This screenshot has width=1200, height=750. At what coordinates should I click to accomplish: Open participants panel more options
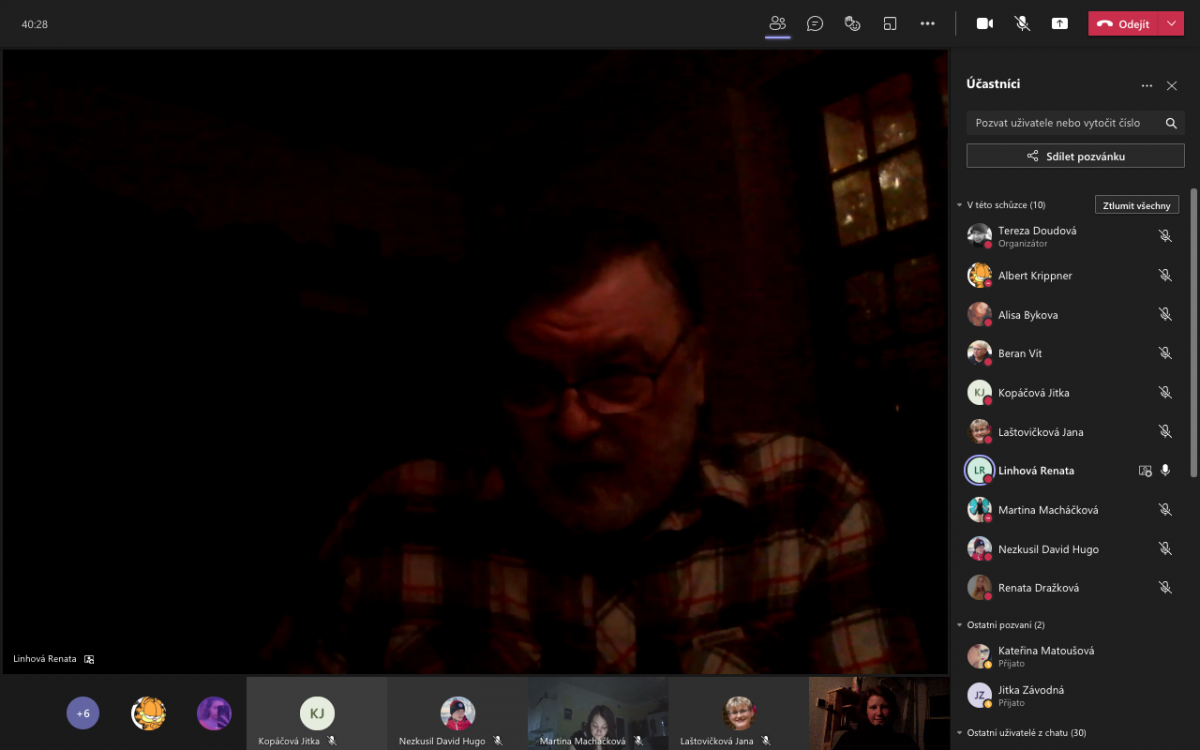pos(1146,86)
